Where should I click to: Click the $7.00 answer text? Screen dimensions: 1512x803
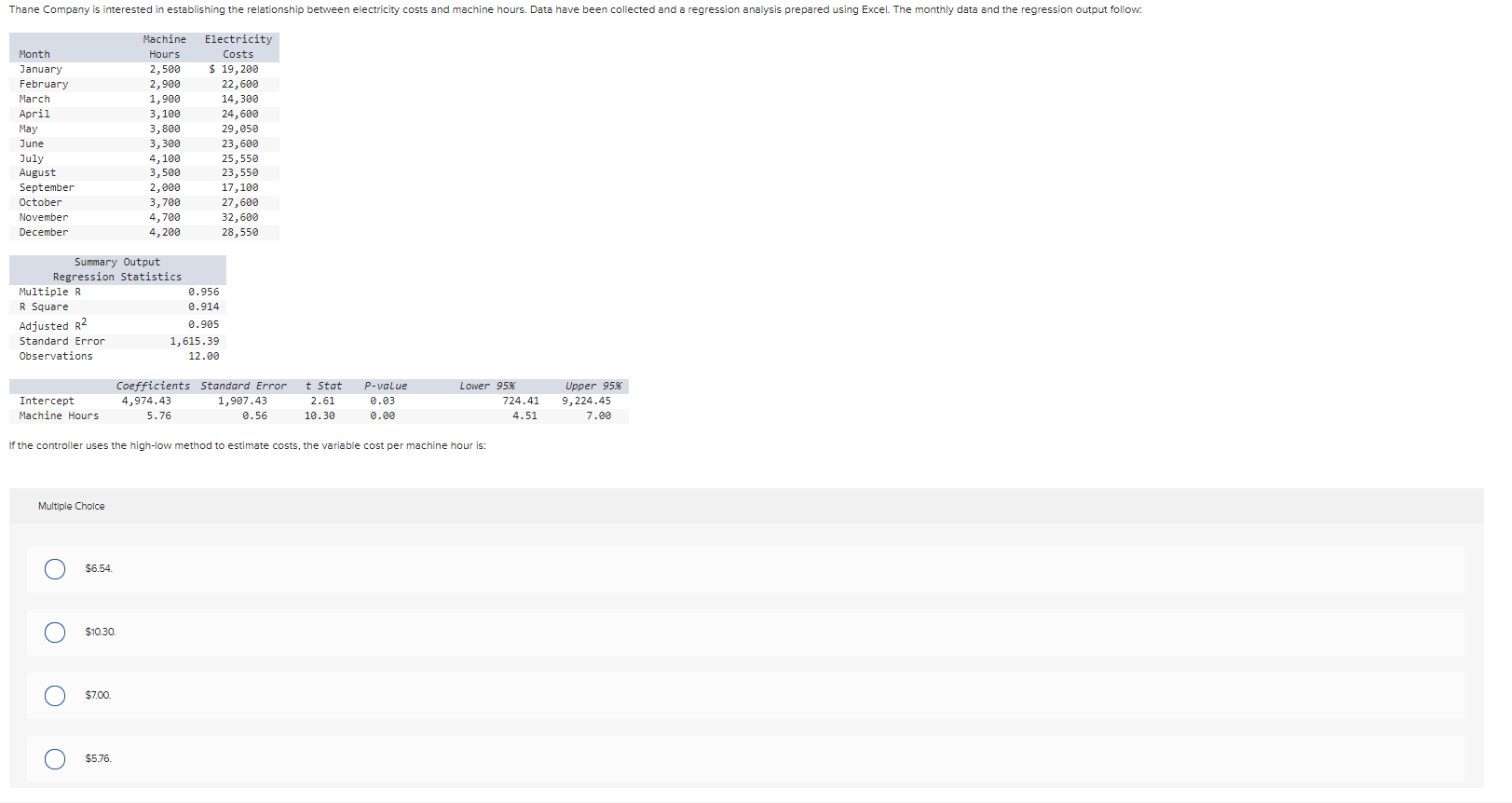(x=98, y=696)
